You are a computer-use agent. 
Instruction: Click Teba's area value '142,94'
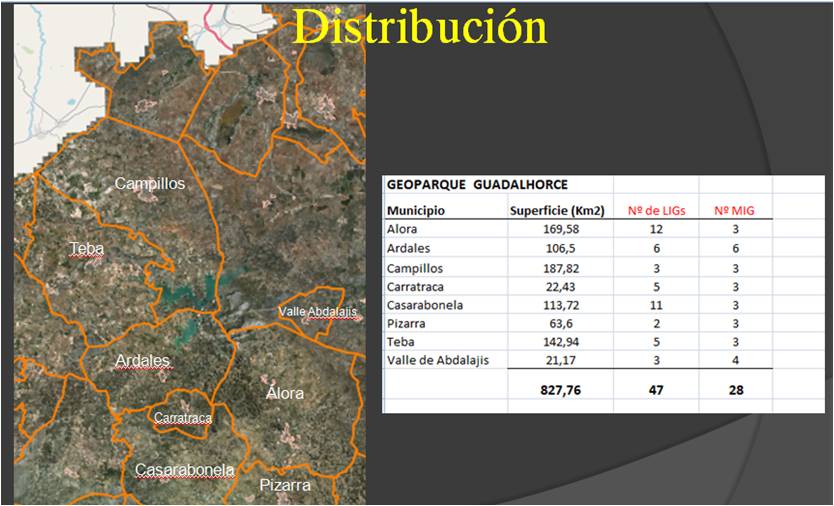(x=561, y=342)
